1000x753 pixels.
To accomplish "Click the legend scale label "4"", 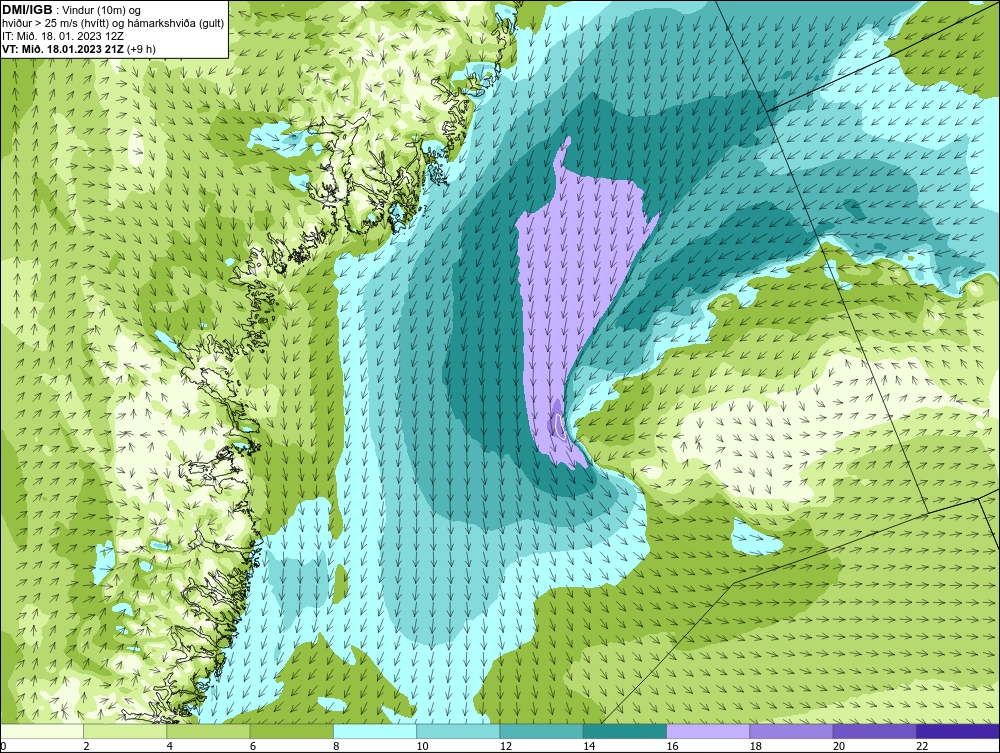I will tap(170, 747).
